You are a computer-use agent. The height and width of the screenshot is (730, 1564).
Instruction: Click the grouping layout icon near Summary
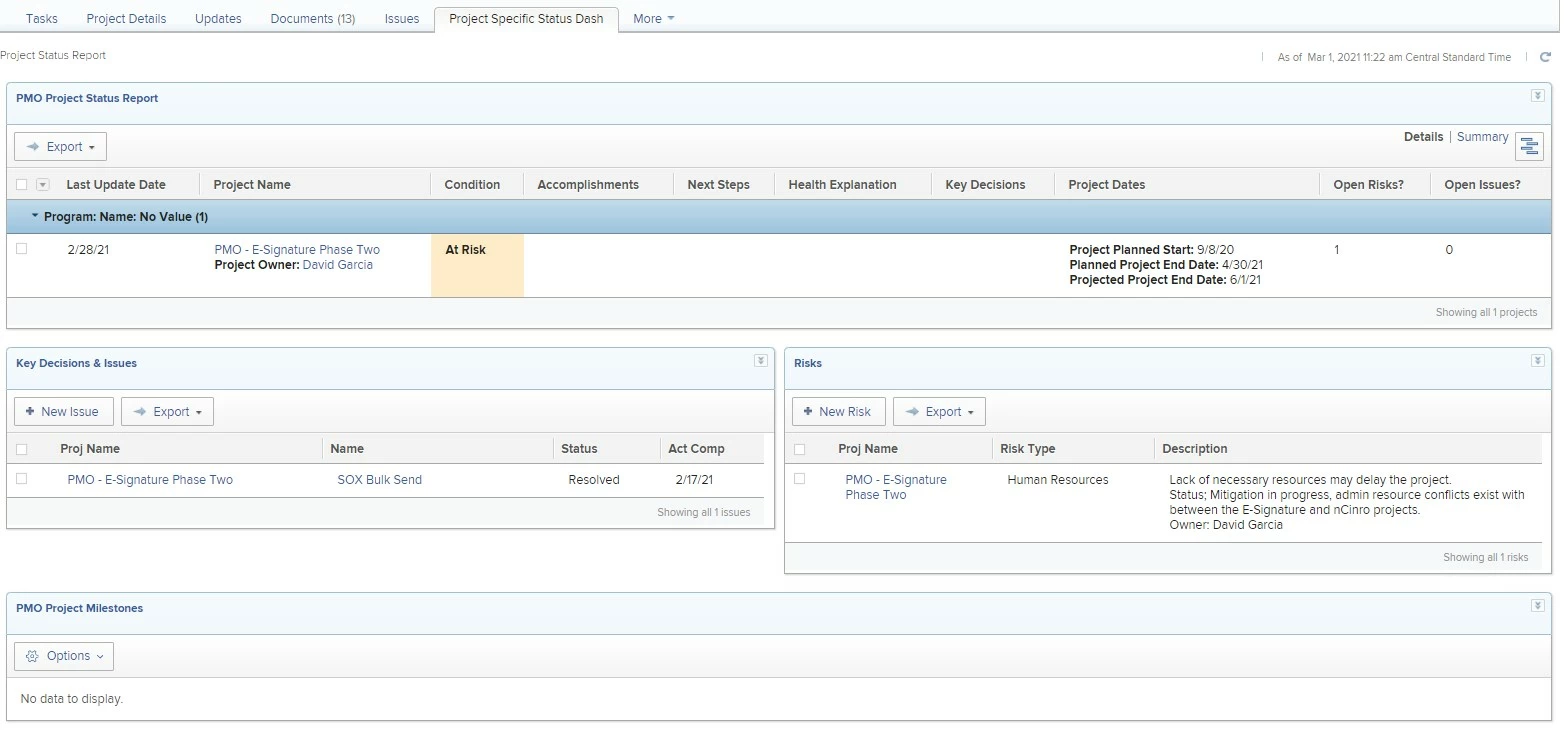1529,147
